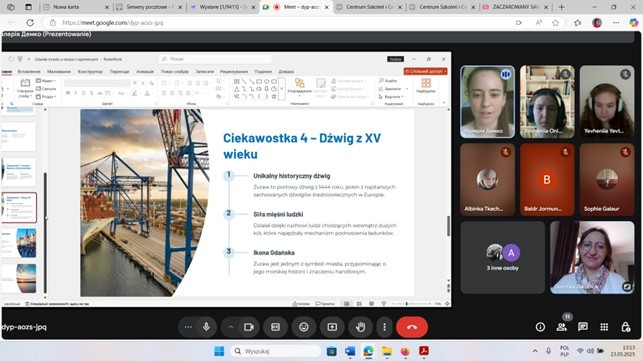Open the in-call chat panel
This screenshot has height=361, width=643.
(x=583, y=327)
